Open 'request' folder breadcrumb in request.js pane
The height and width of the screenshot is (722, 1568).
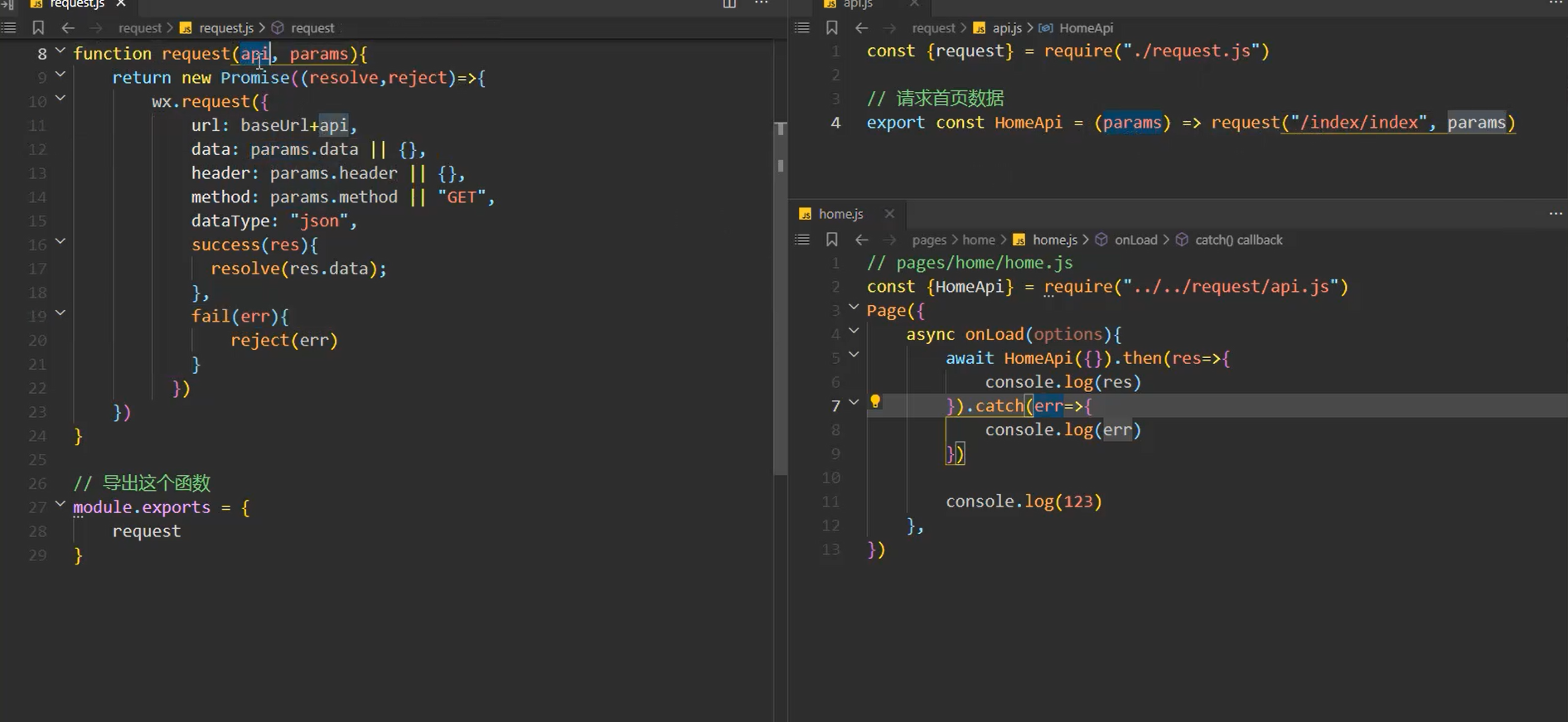[140, 28]
